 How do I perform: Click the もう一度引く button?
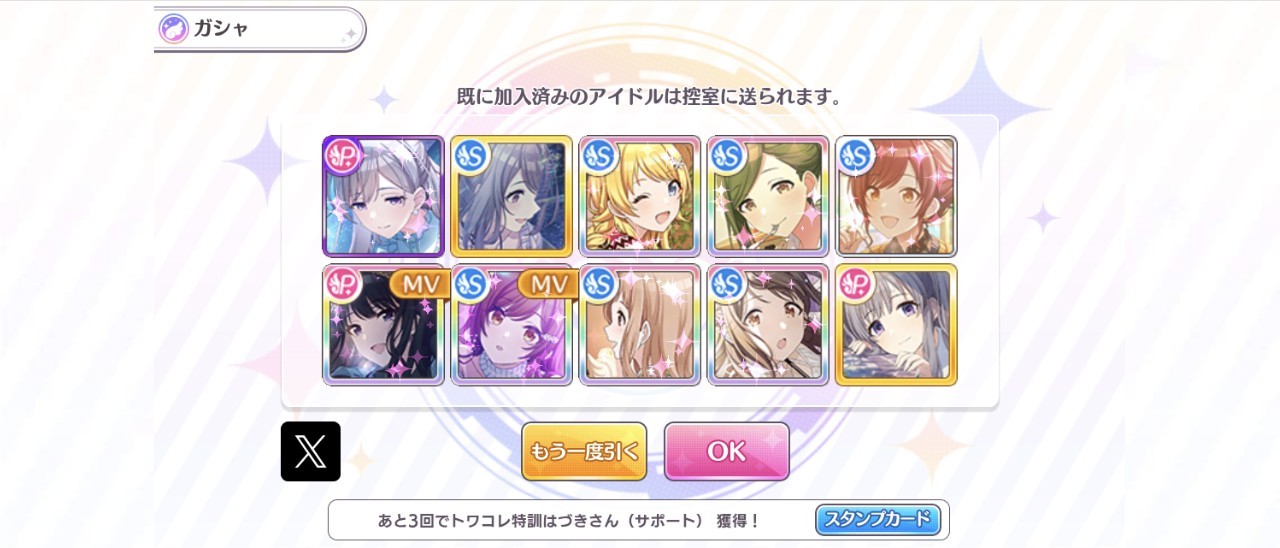tap(584, 451)
